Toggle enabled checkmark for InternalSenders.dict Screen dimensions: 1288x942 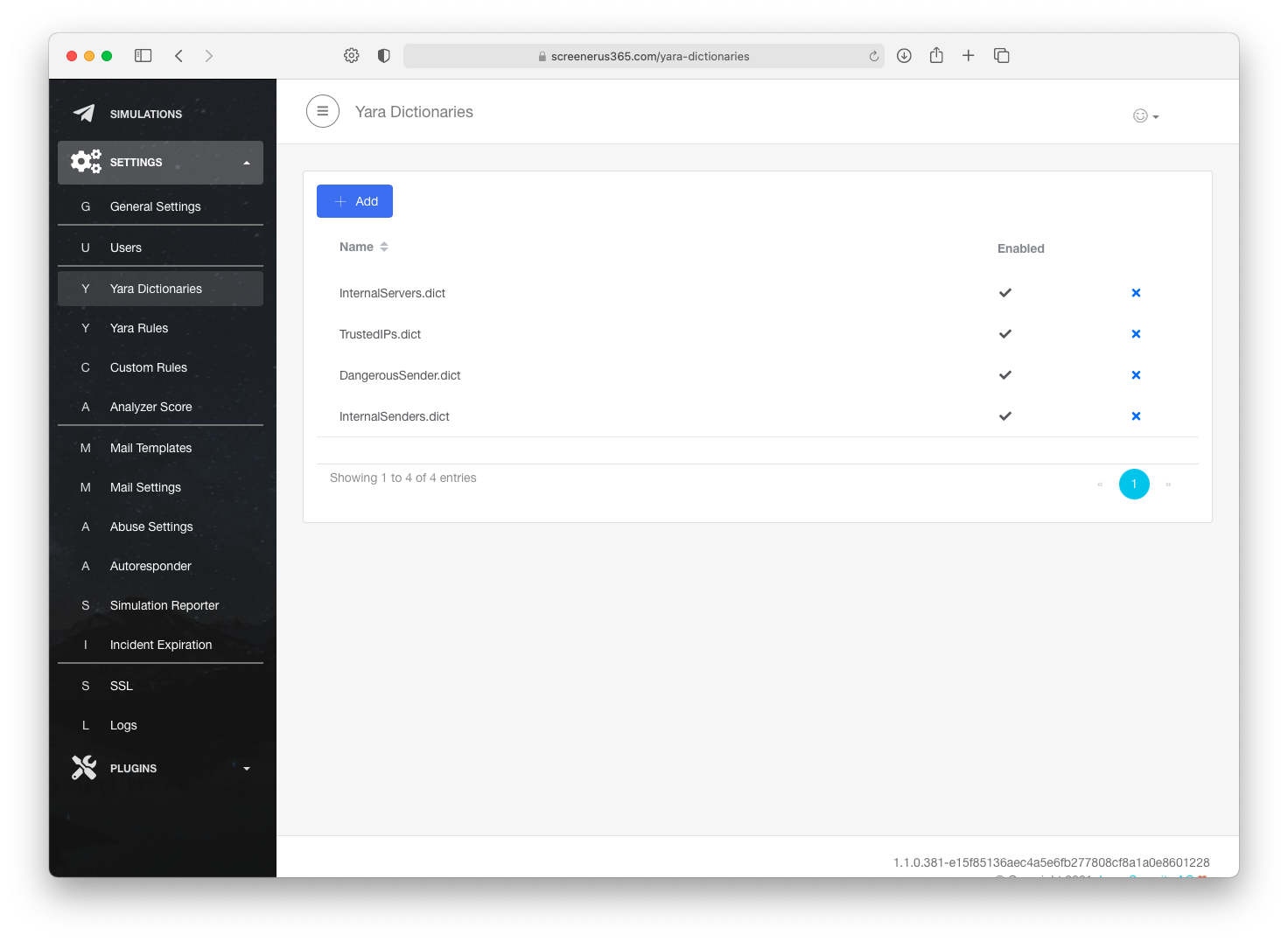(1005, 416)
